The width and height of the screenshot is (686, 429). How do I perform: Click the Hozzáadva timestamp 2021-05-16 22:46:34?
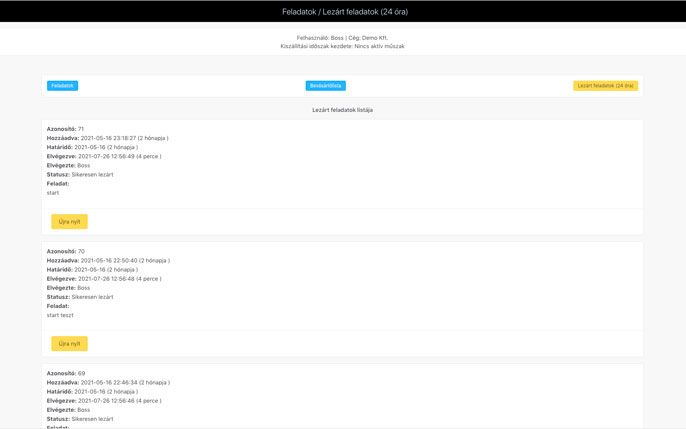[x=108, y=382]
